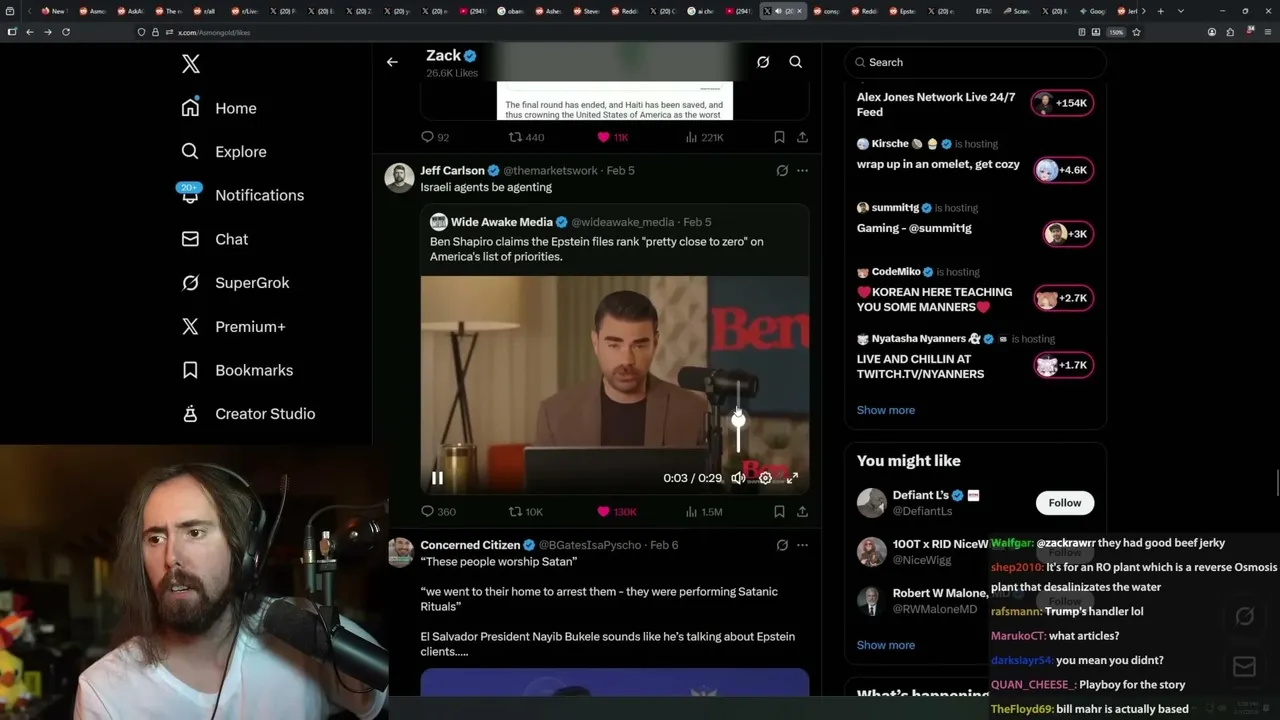The image size is (1280, 720).
Task: Expand the video to fullscreen
Action: pos(792,478)
